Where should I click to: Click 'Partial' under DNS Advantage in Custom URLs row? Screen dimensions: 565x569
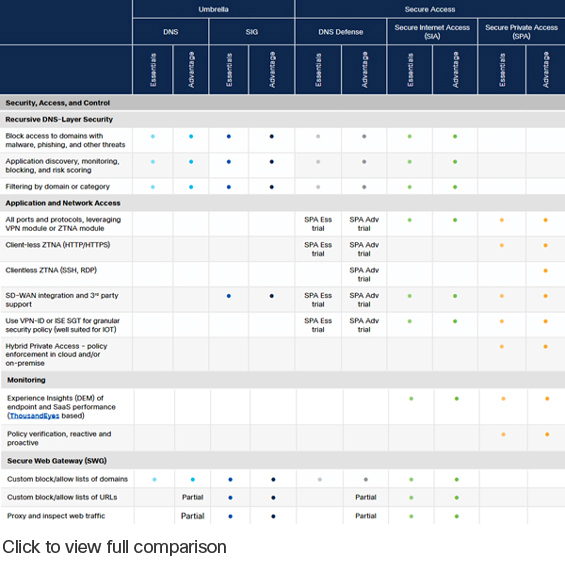click(x=193, y=497)
